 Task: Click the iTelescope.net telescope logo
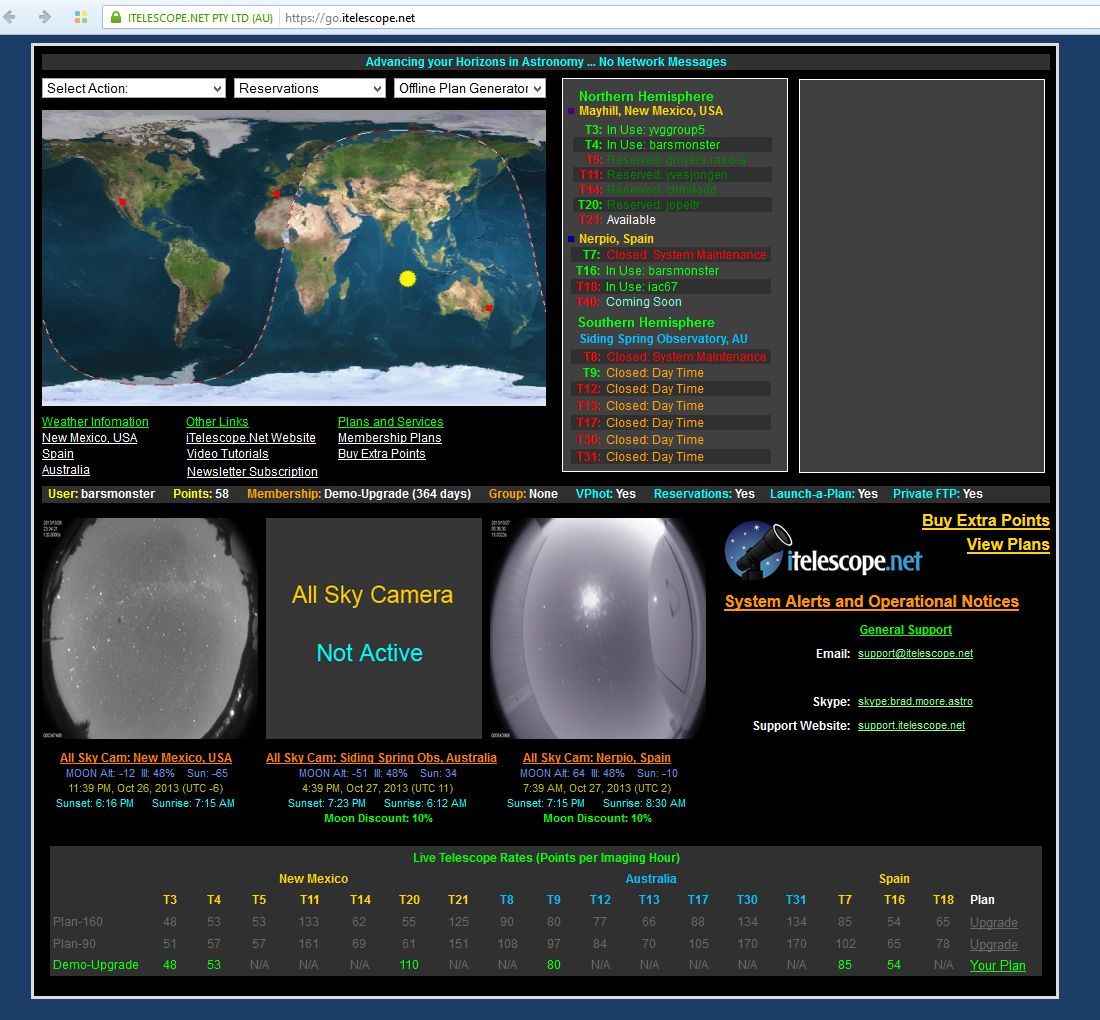coord(822,552)
